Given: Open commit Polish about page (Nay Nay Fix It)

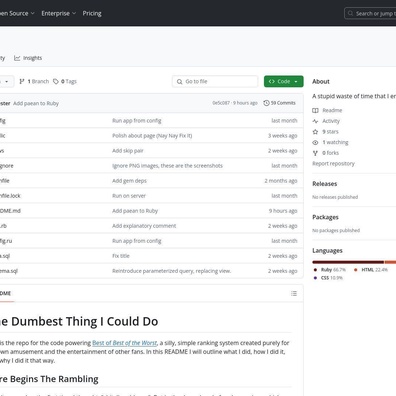Looking at the screenshot, I should click(152, 136).
